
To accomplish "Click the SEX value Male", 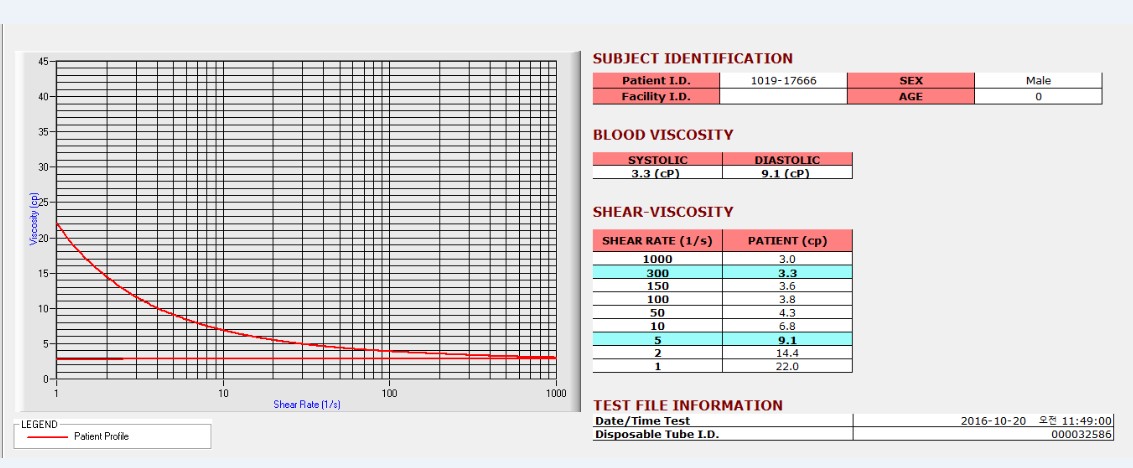I will tap(1038, 81).
